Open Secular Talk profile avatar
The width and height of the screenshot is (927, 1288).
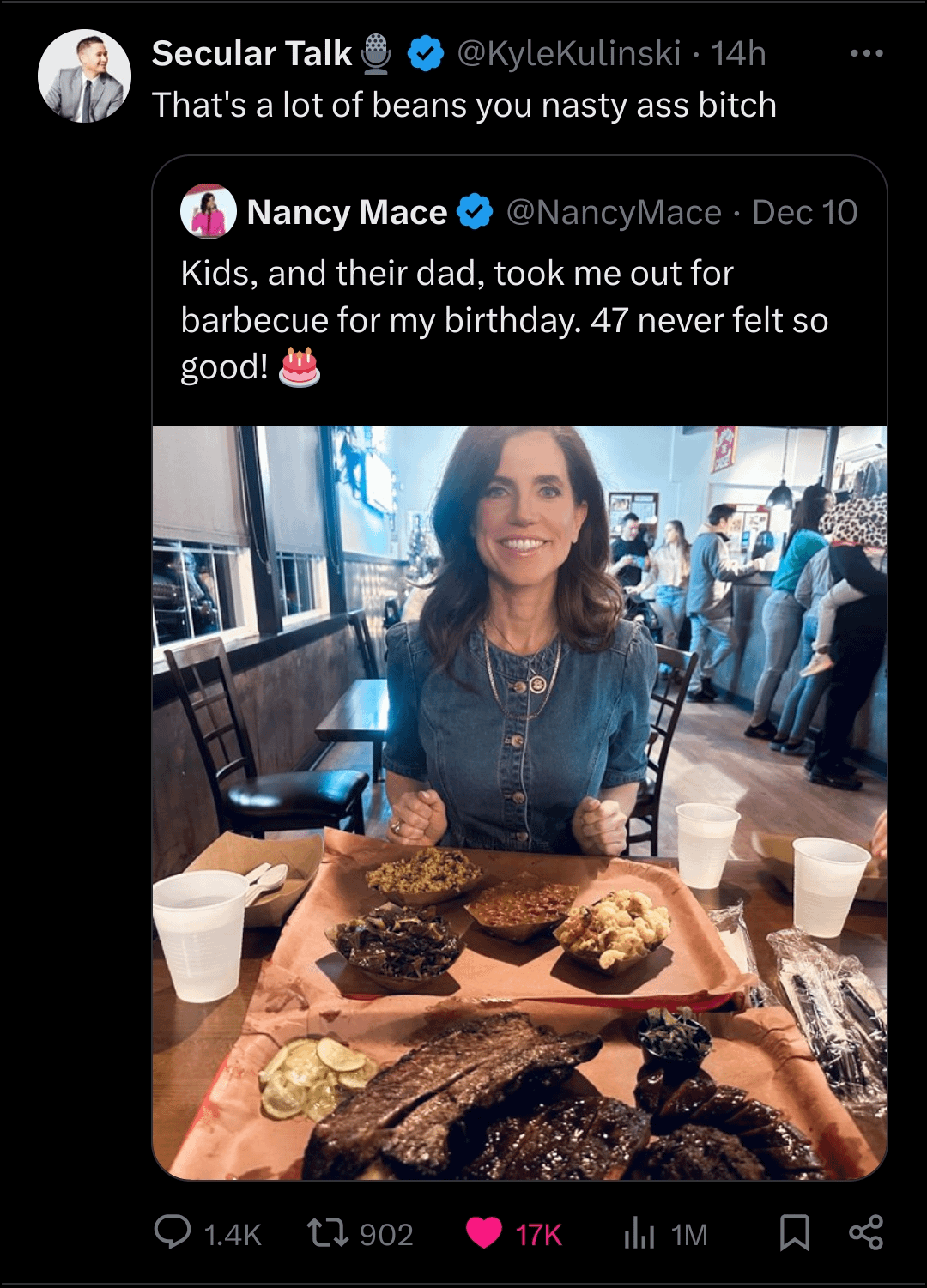pyautogui.click(x=84, y=76)
